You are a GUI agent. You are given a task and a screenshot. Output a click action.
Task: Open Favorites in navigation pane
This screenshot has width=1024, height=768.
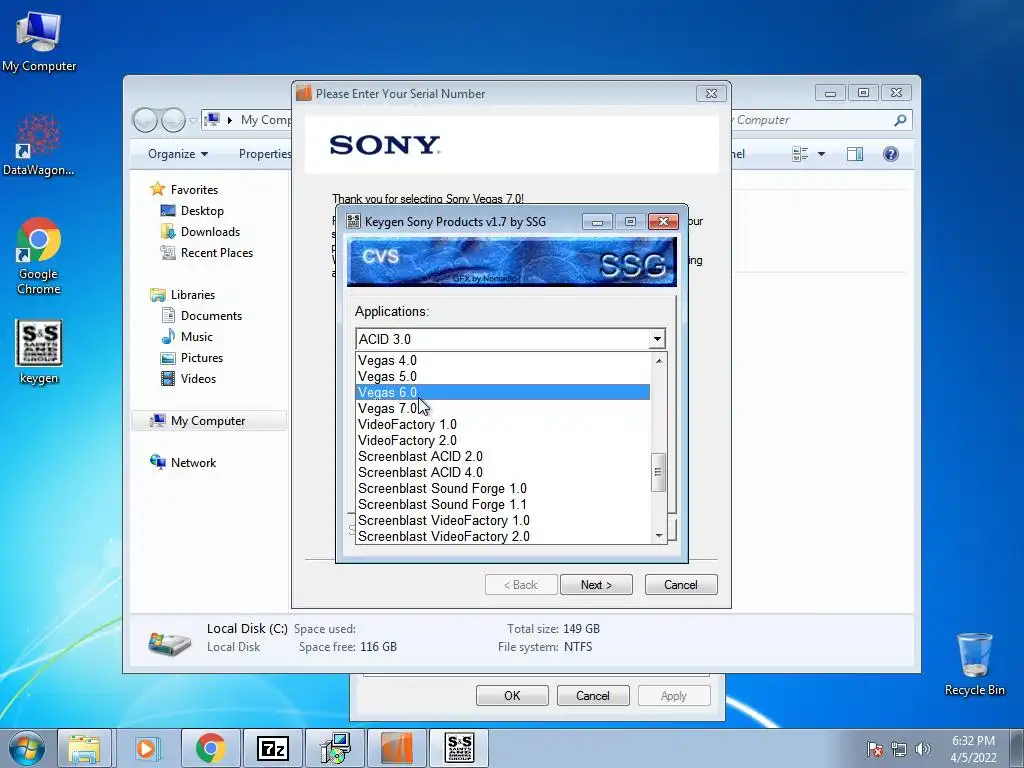point(194,189)
